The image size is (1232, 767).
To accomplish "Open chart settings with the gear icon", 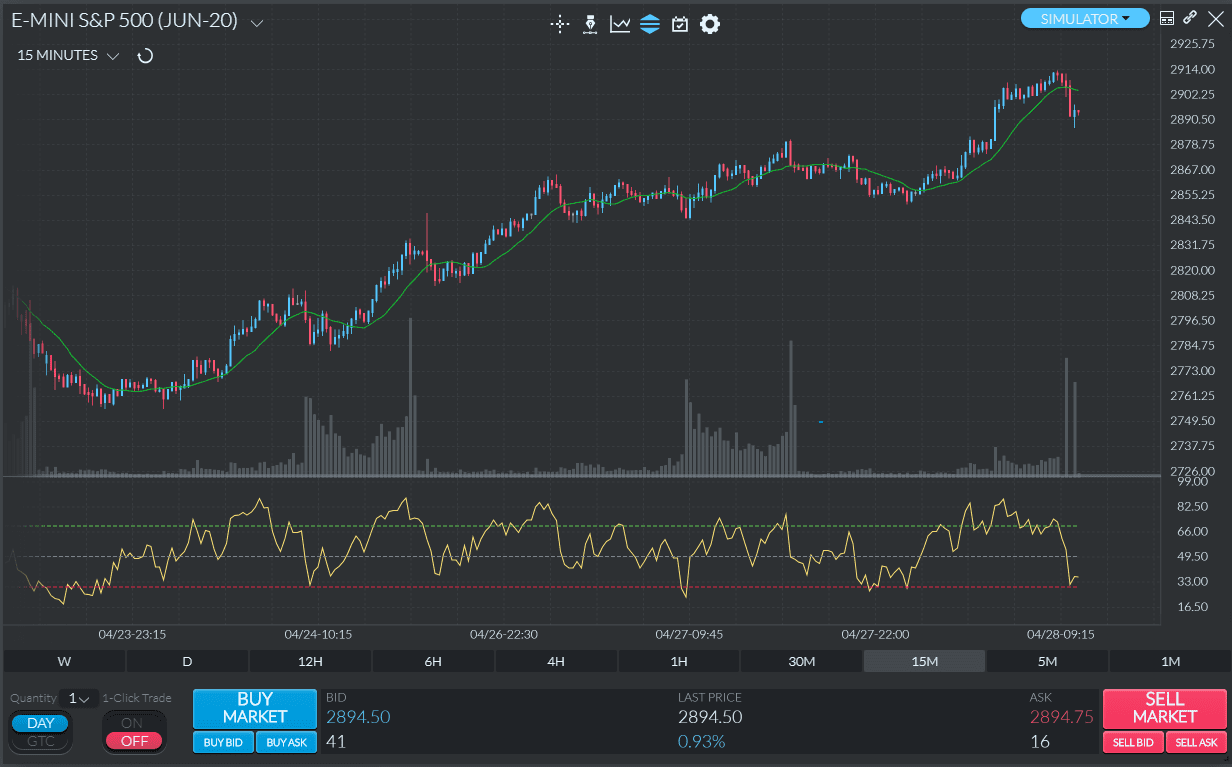I will tap(710, 24).
